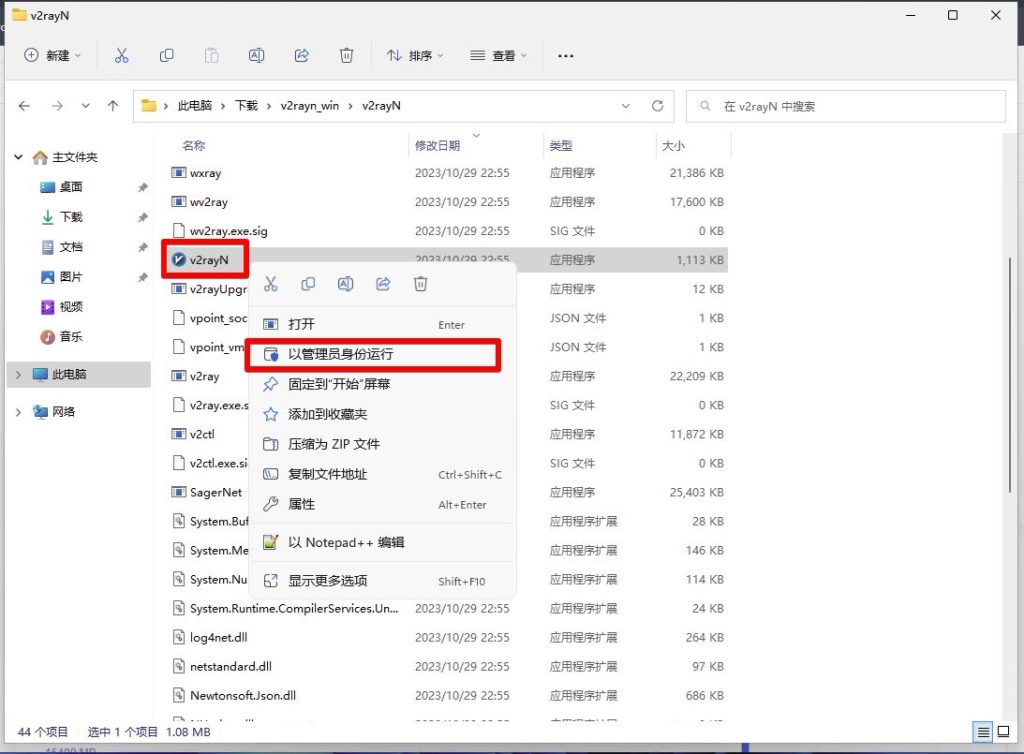Go back with the left arrow
1024x754 pixels.
pos(25,106)
